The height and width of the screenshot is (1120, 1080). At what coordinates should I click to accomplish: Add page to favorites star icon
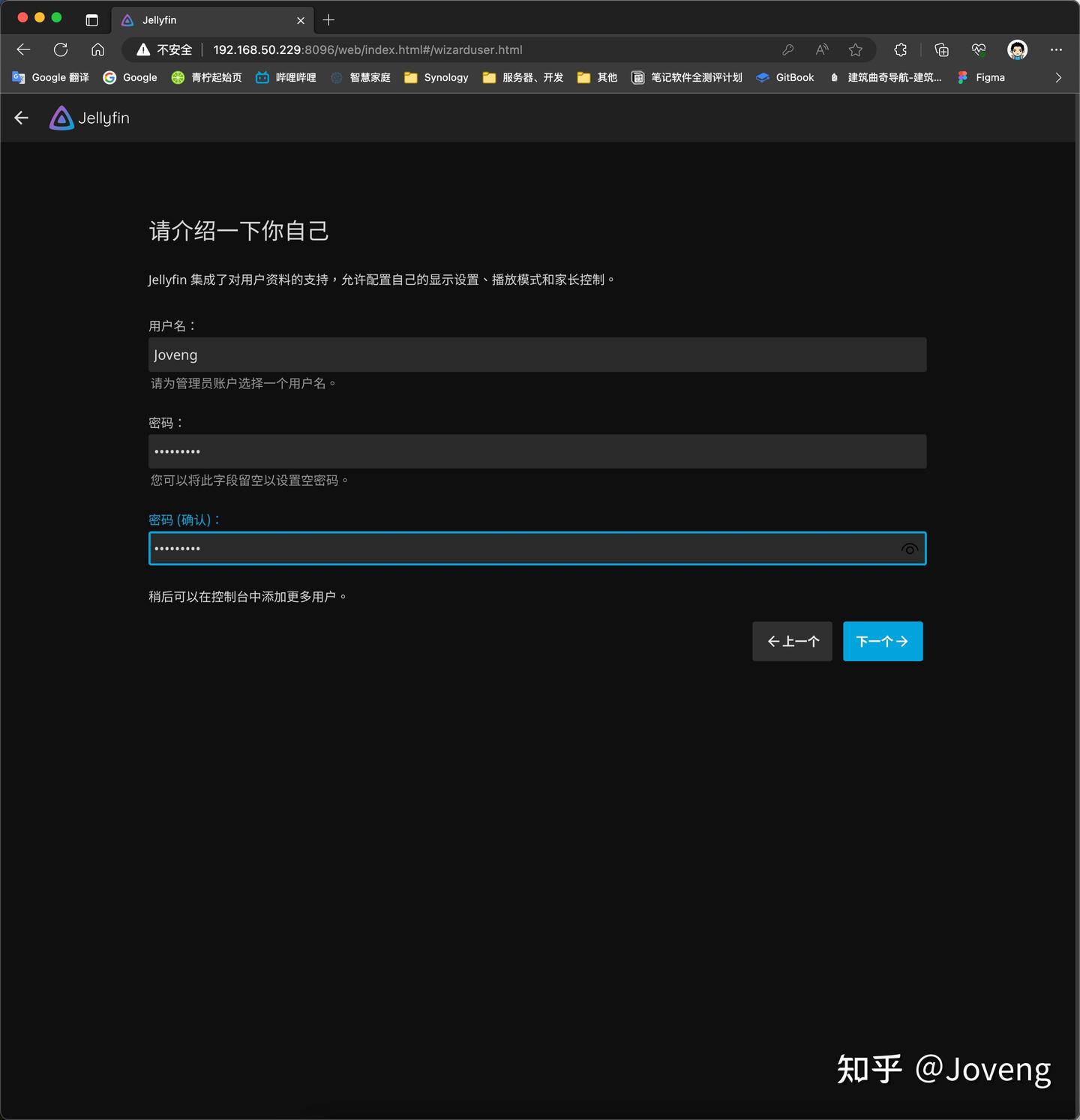click(x=855, y=49)
